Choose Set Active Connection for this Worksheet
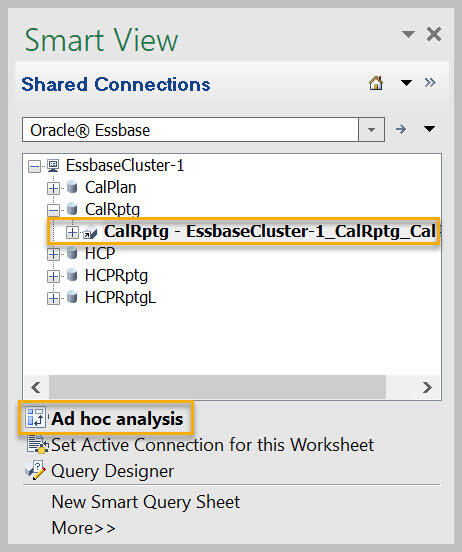The image size is (462, 552). click(212, 445)
